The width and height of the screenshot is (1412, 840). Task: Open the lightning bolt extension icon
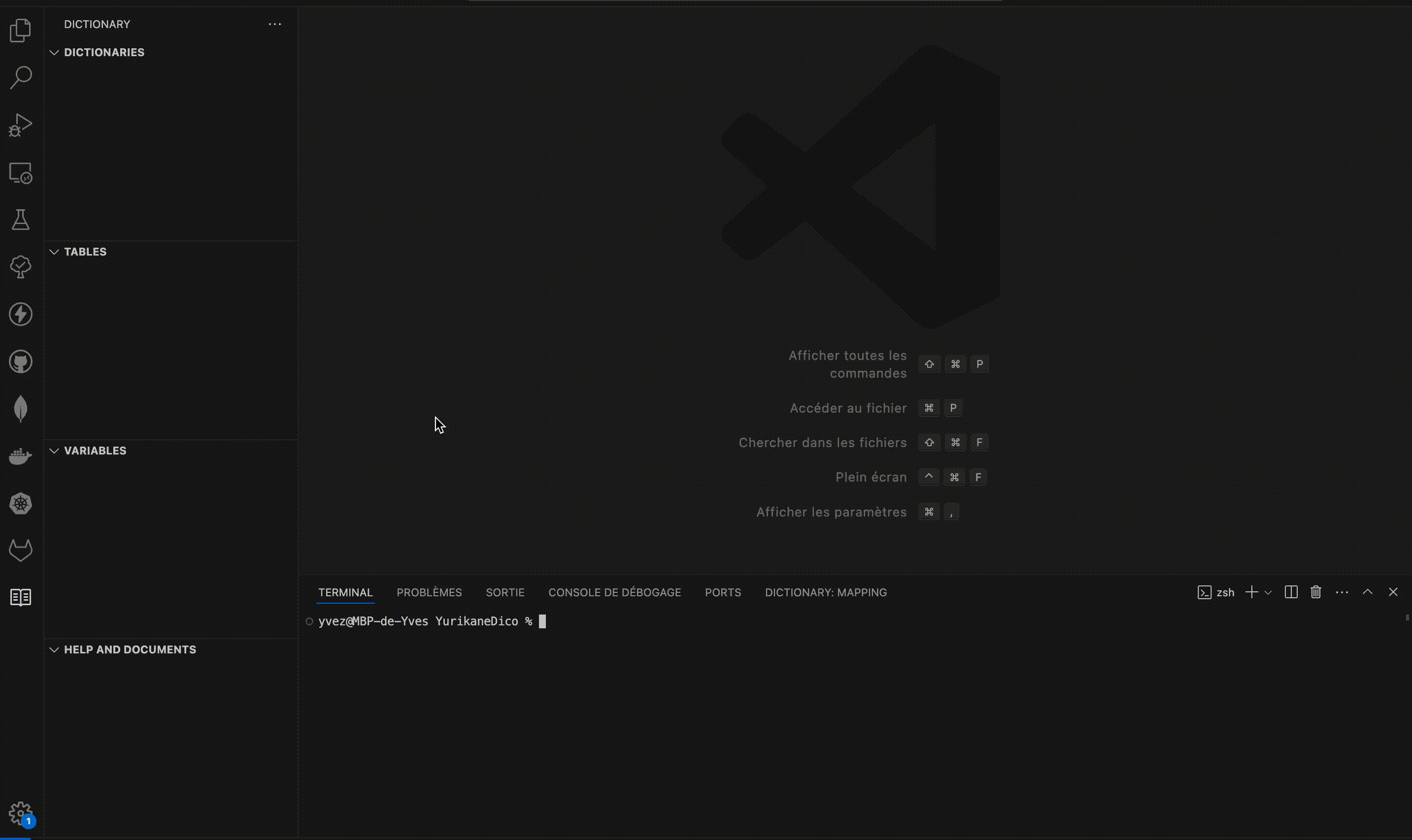(20, 314)
